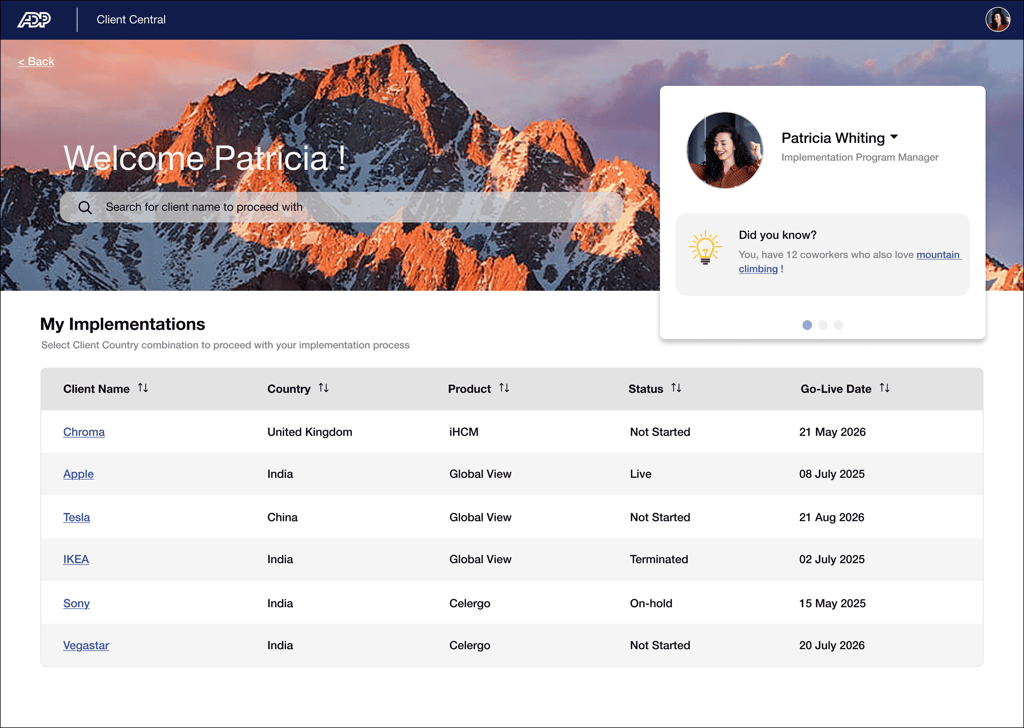Go back using the Back link
The width and height of the screenshot is (1024, 728).
tap(36, 61)
